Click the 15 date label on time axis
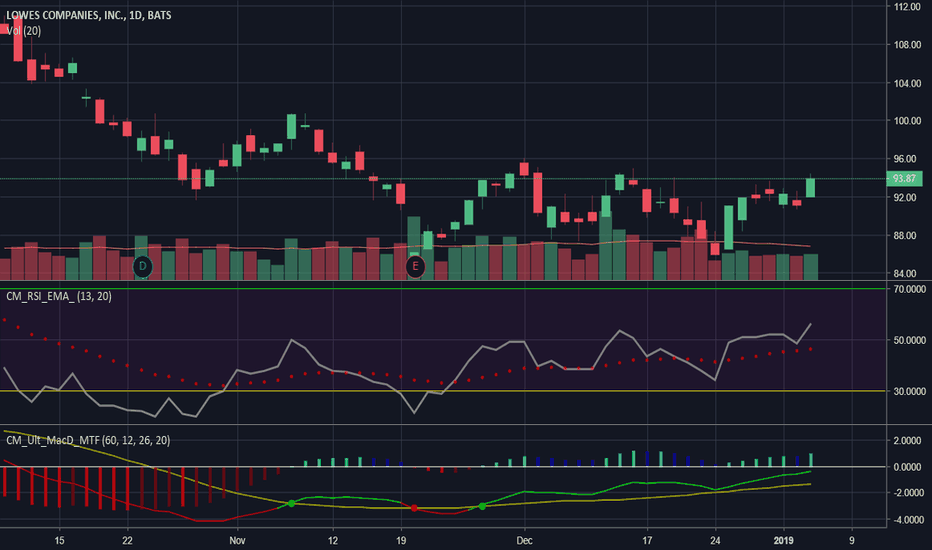 click(59, 540)
